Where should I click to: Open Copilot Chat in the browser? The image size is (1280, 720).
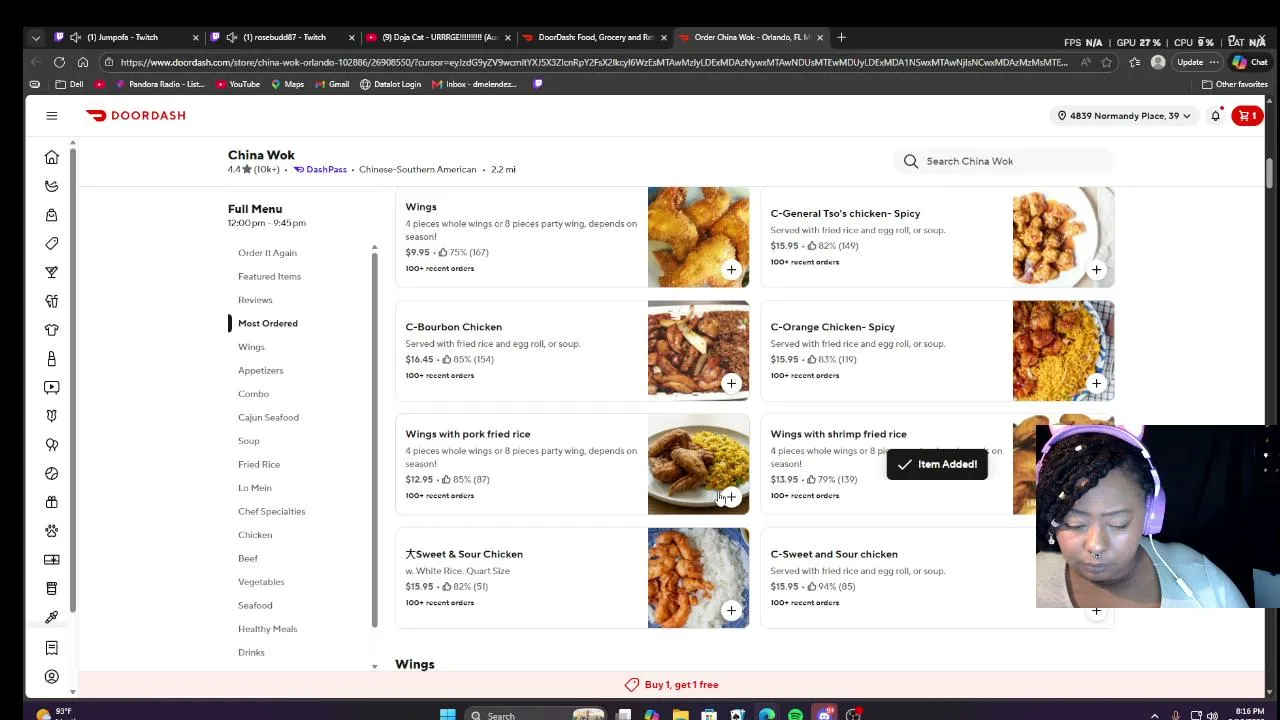pyautogui.click(x=1250, y=62)
